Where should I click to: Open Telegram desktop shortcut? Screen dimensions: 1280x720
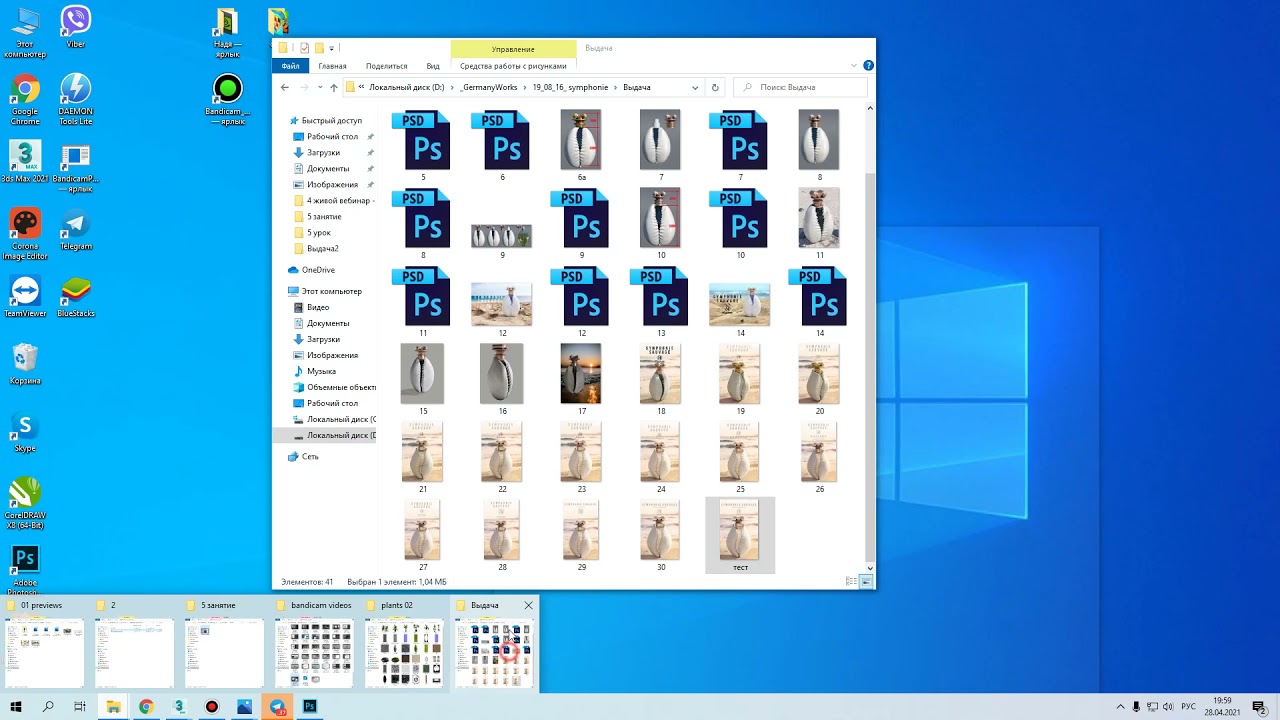point(75,230)
